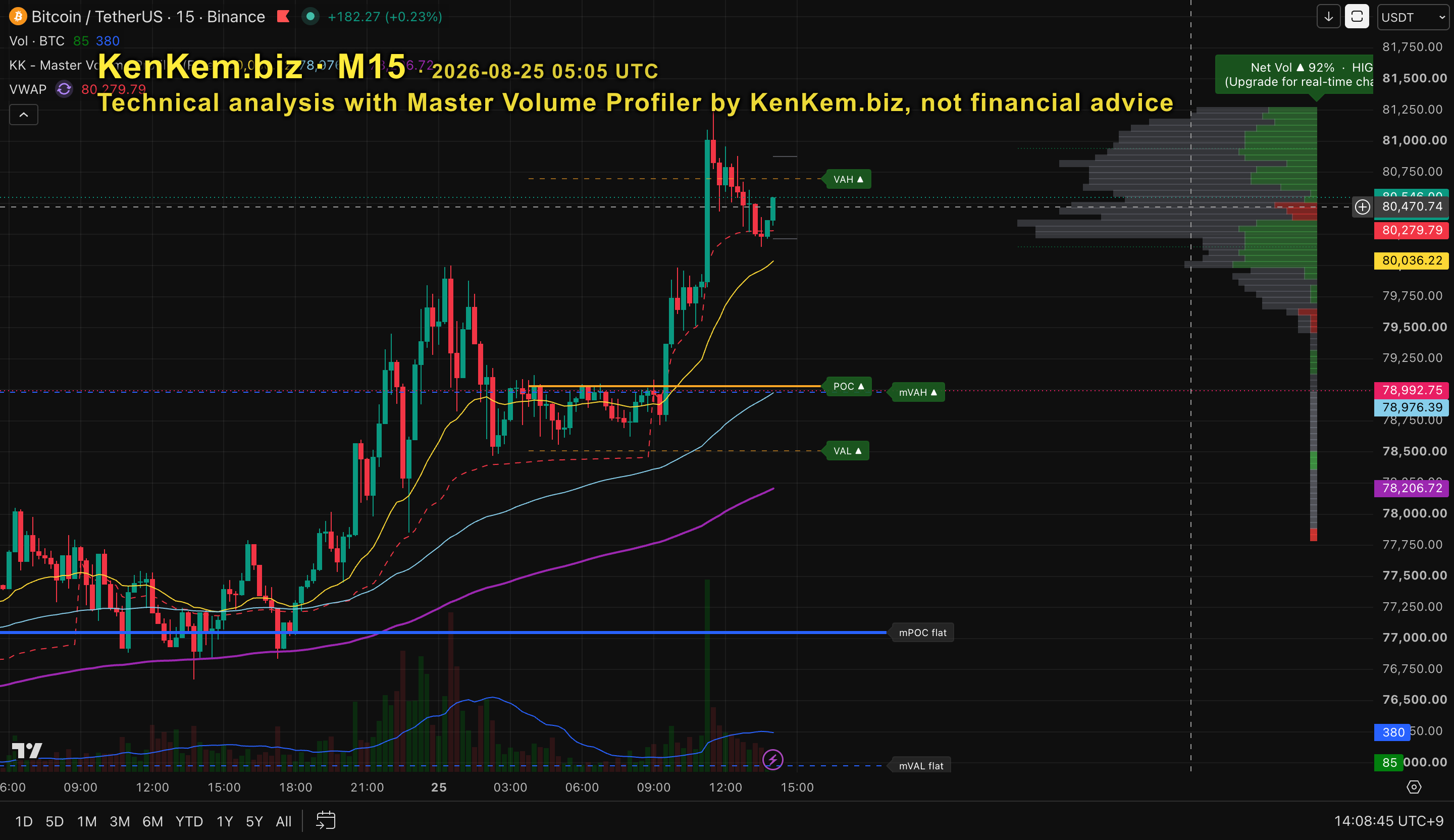Click the green 85 volume label

(1389, 763)
